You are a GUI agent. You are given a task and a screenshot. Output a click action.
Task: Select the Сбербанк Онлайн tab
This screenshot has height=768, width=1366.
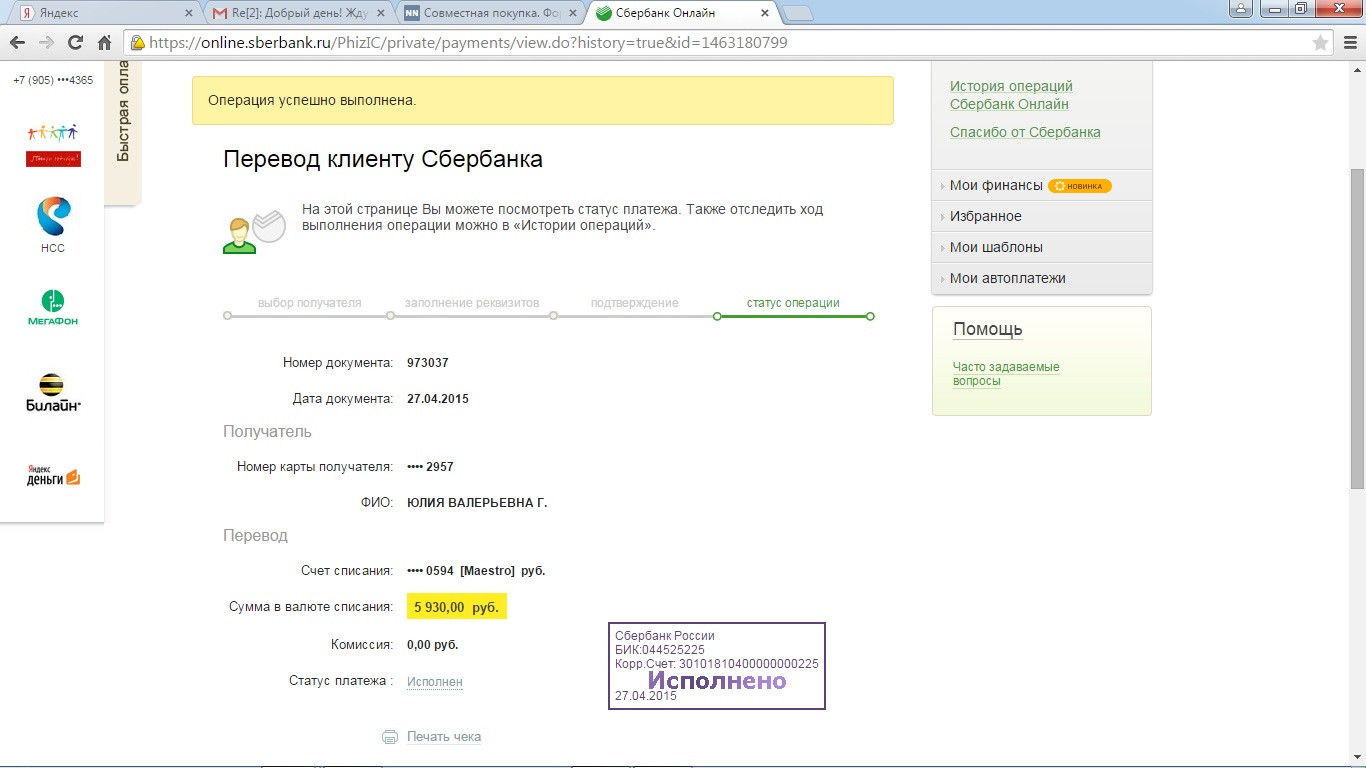click(683, 13)
